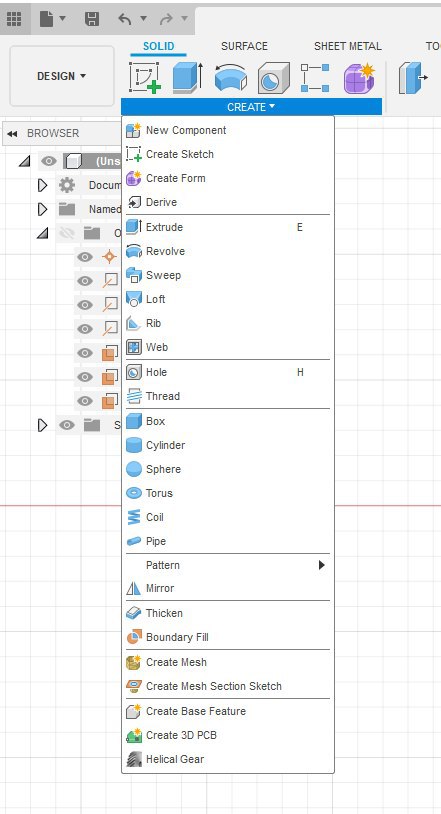Select Derive in the Create menu

[228, 202]
